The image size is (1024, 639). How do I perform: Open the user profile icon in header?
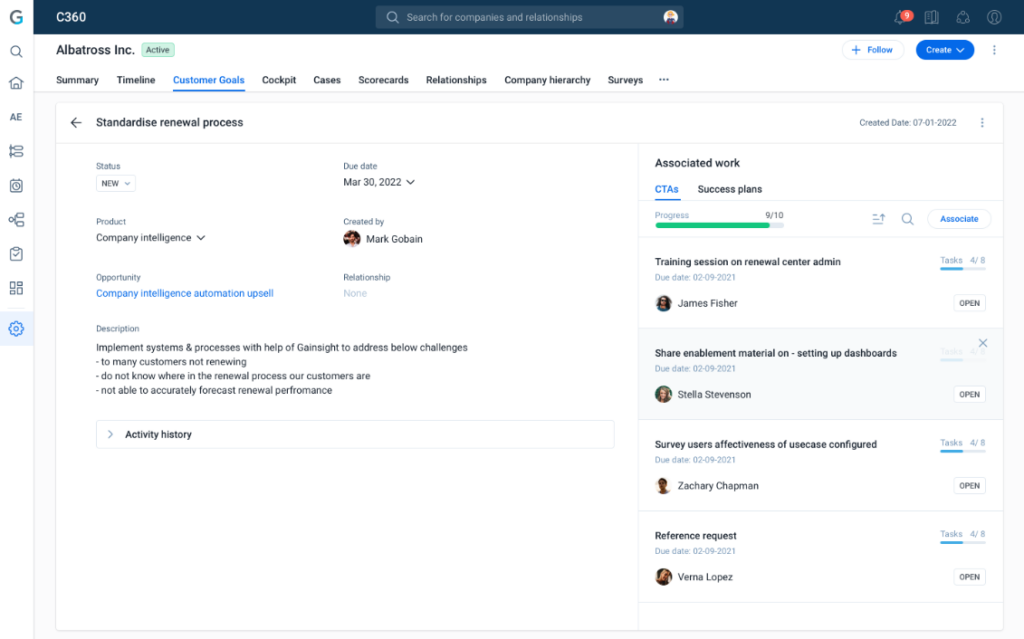point(994,18)
